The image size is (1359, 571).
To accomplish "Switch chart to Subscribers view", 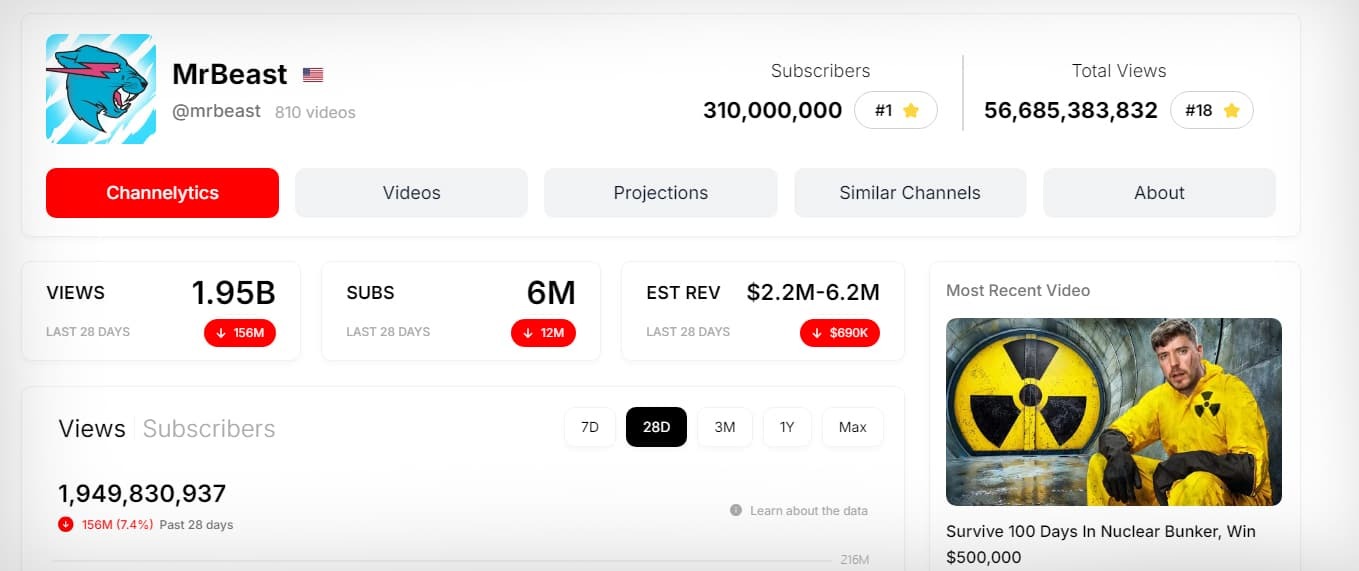I will [209, 429].
